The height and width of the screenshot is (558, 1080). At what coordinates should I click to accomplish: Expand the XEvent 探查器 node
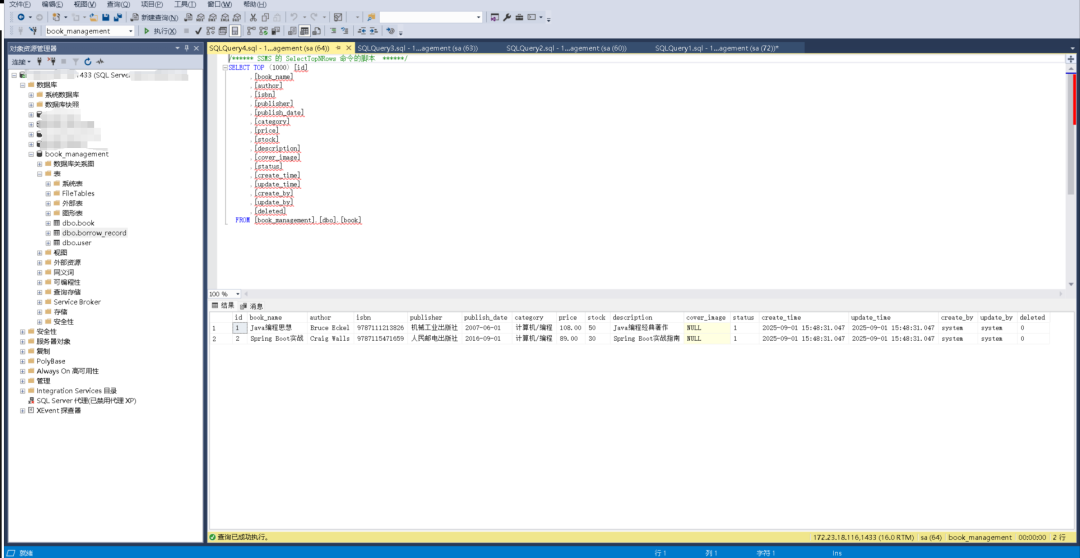22,411
